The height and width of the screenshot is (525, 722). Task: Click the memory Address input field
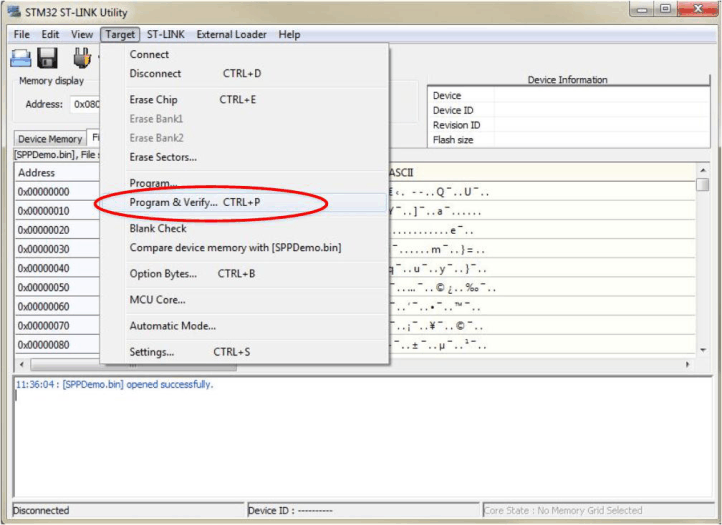pos(84,104)
